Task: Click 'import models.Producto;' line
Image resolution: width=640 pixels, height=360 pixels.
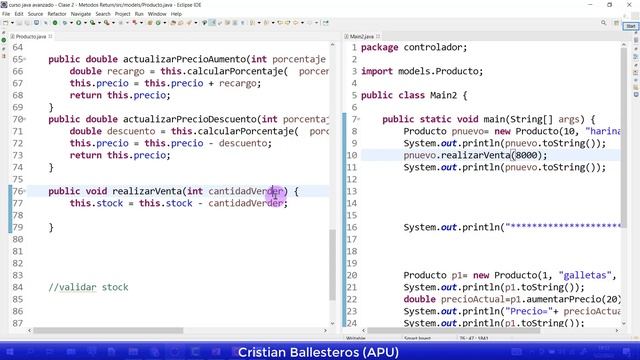Action: point(422,71)
